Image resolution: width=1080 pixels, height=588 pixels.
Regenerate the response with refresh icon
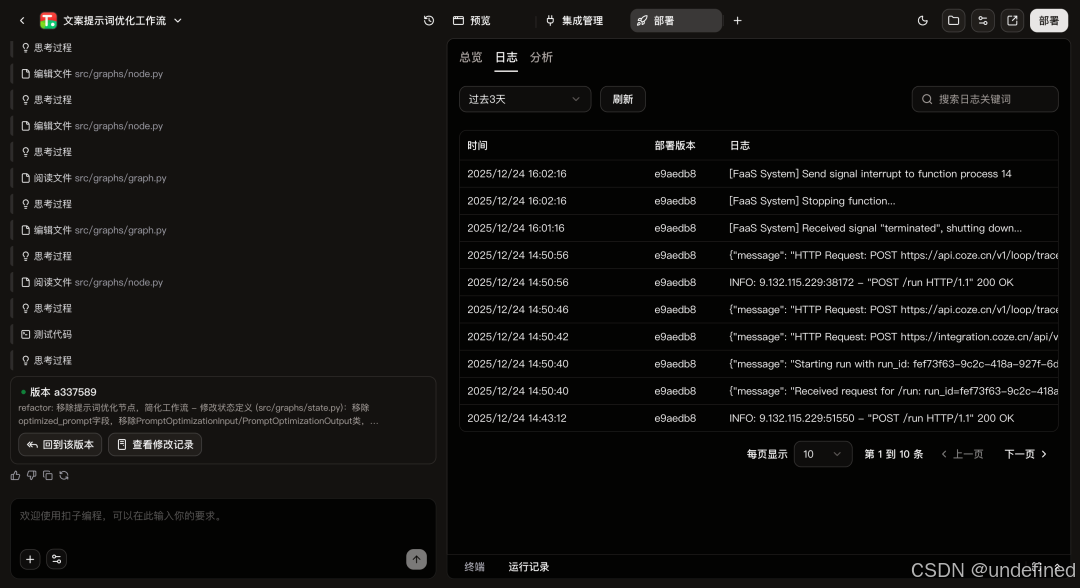(x=64, y=475)
